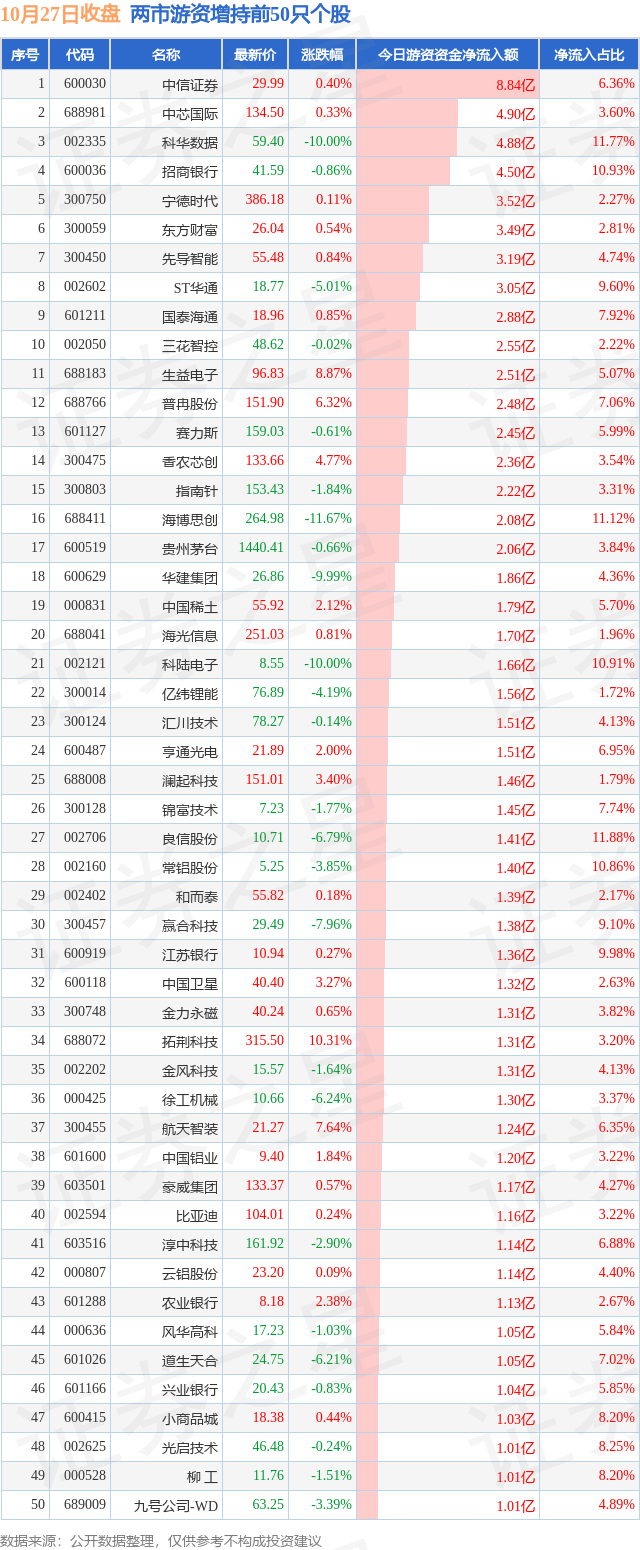Viewport: 640px width, 1550px height.
Task: Click the 名称 column header
Action: pyautogui.click(x=166, y=55)
